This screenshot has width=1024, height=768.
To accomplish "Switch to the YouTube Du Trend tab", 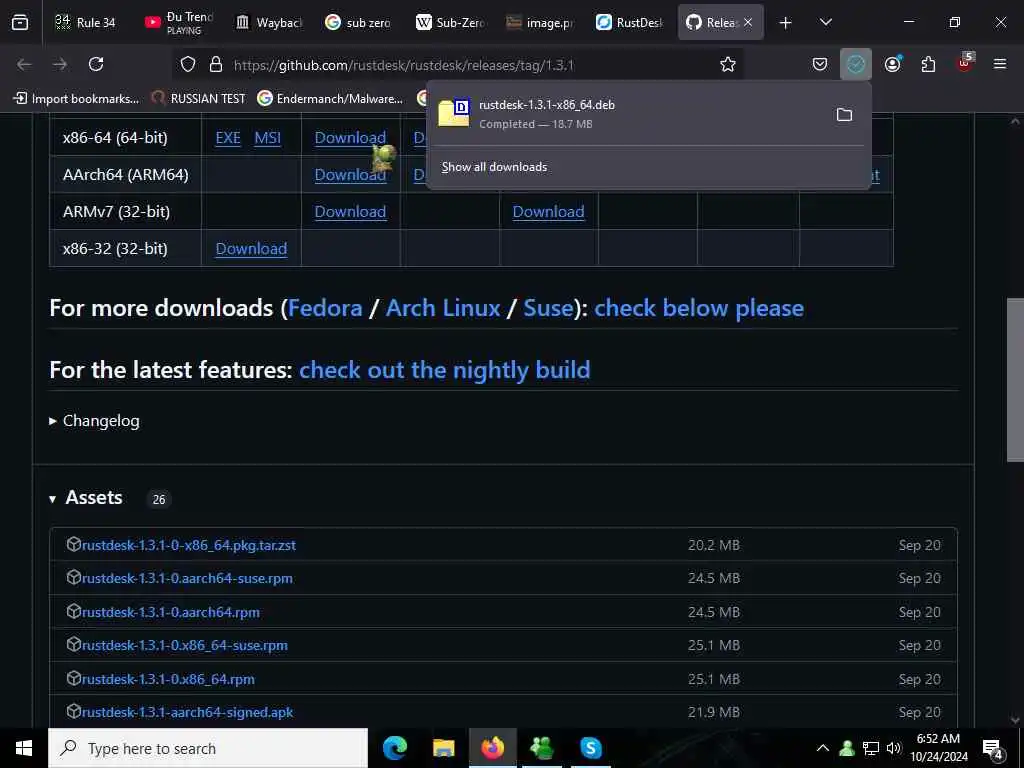I will coord(179,22).
